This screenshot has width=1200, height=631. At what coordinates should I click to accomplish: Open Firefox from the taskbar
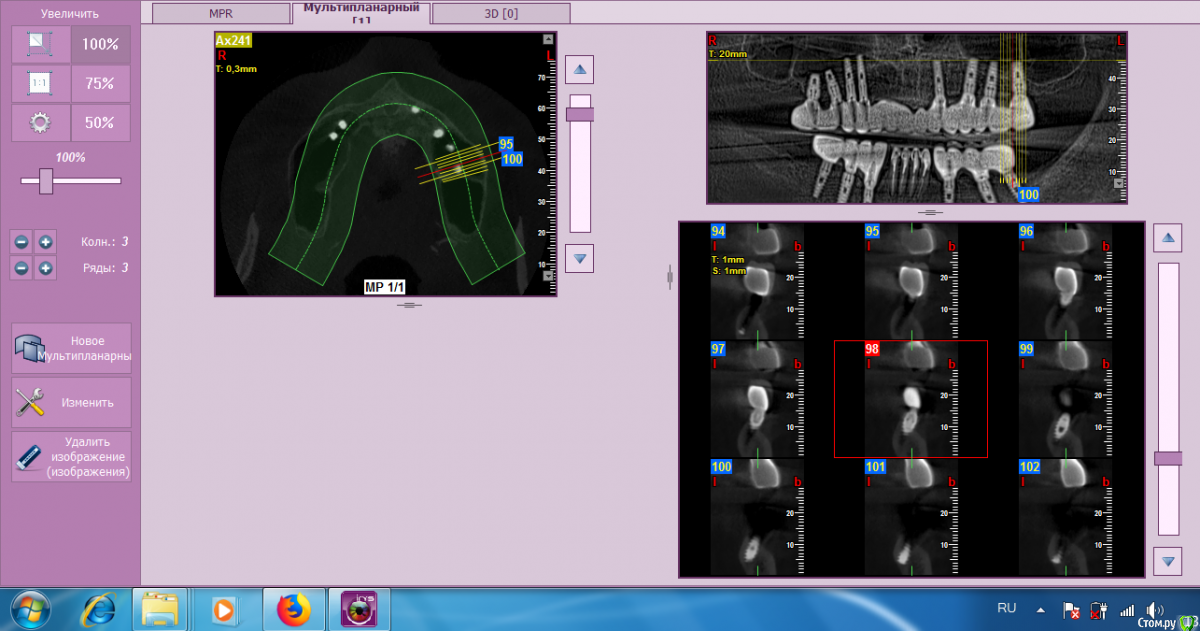pos(293,608)
